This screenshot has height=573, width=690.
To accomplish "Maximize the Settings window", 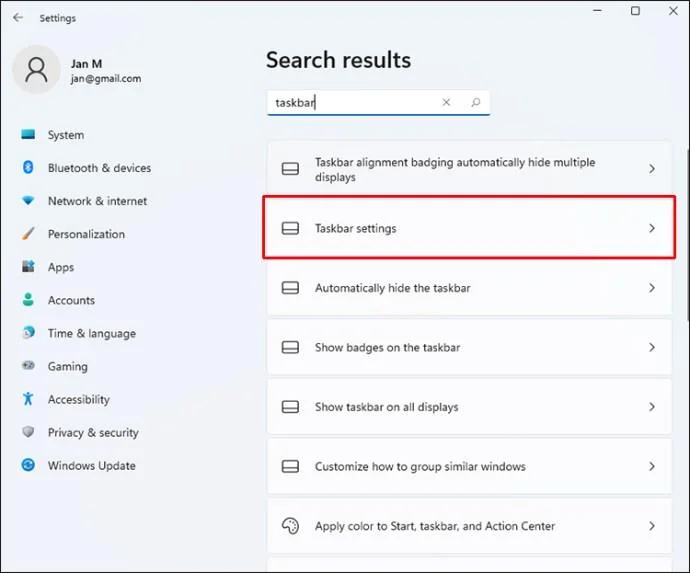I will click(635, 11).
